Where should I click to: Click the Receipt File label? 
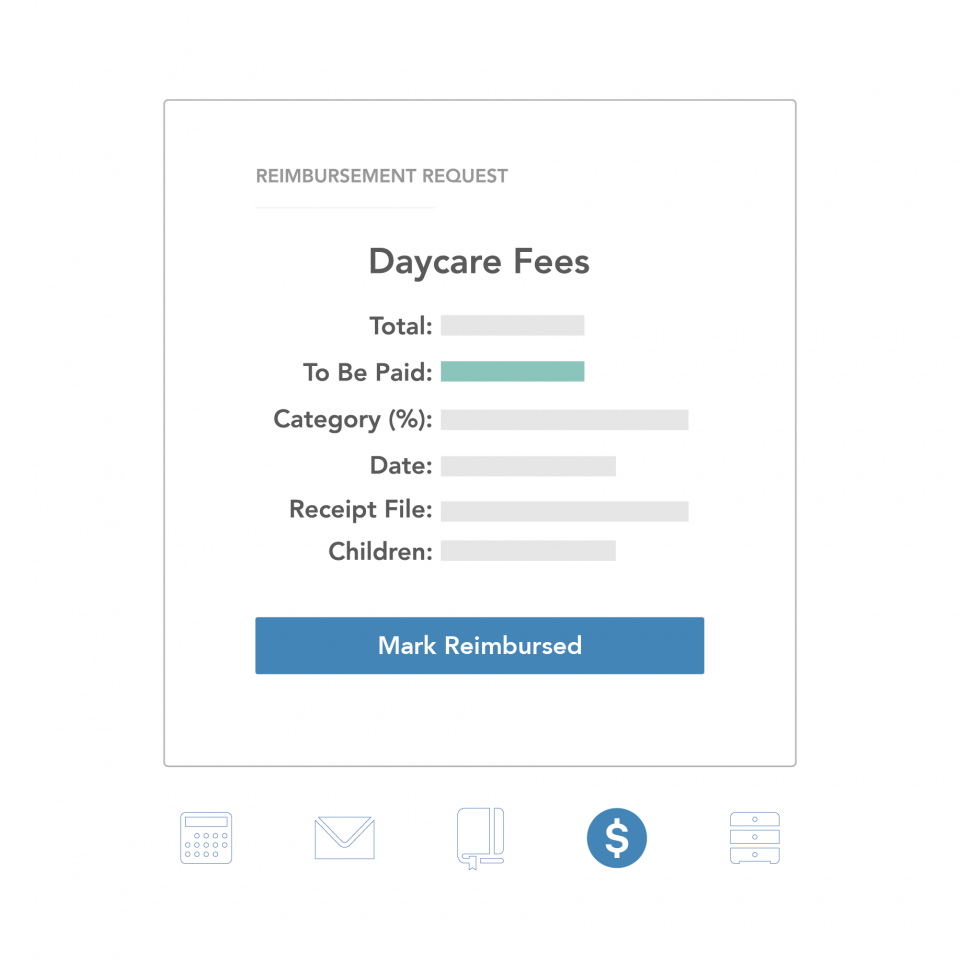[x=361, y=510]
